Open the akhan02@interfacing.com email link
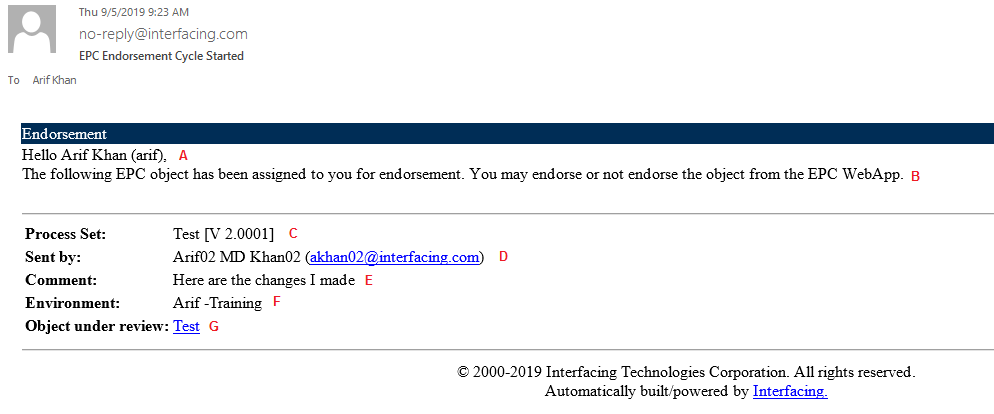 click(395, 257)
